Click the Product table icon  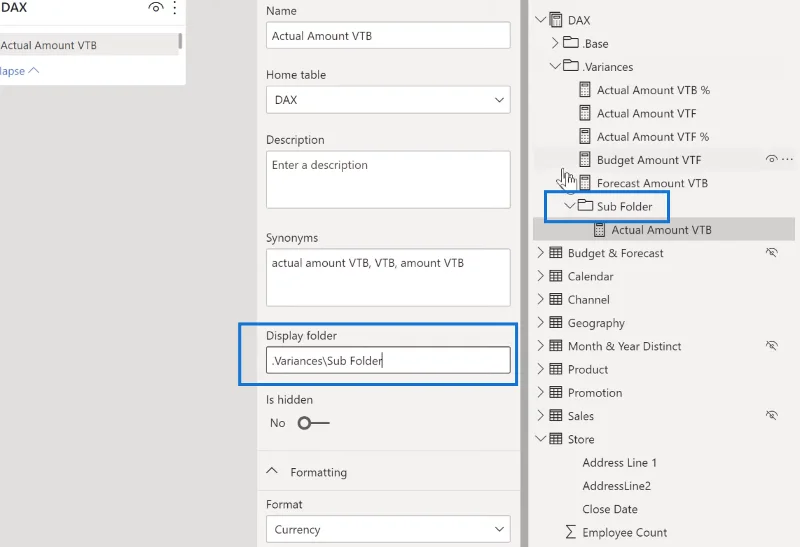556,369
